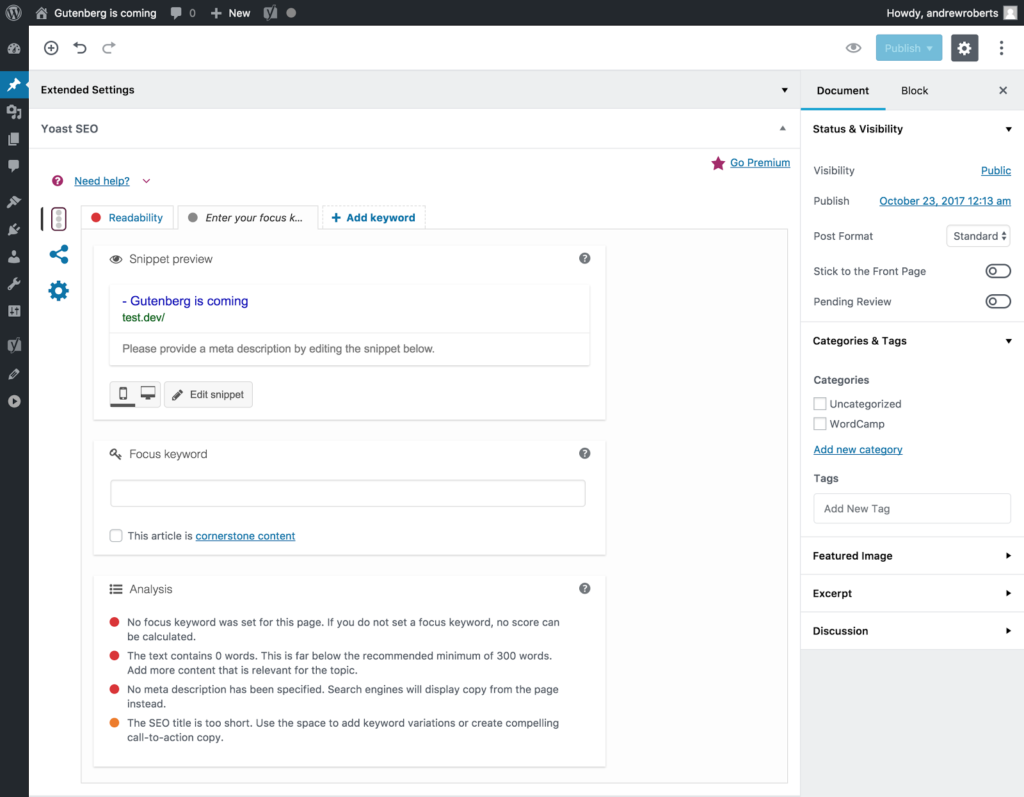Switch snippet to desktop preview
Viewport: 1024px width, 797px height.
point(148,394)
